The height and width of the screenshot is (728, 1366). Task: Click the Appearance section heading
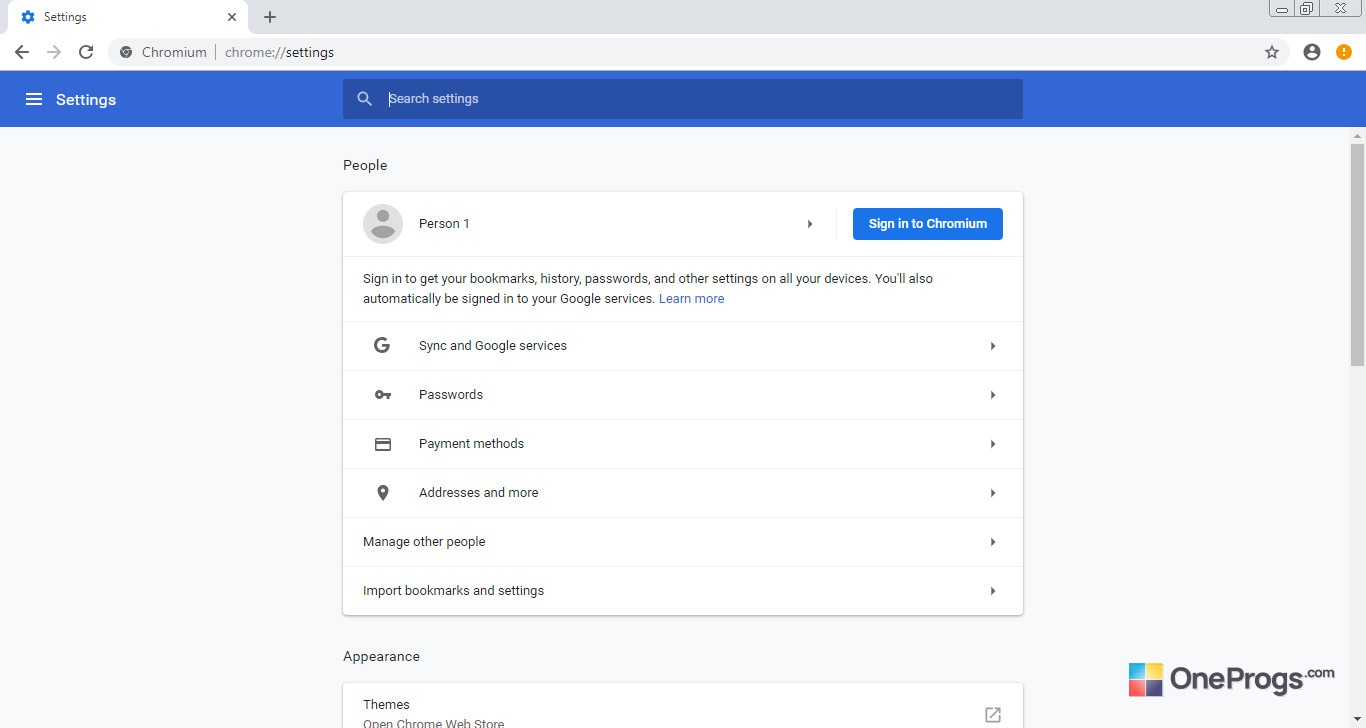click(x=381, y=657)
